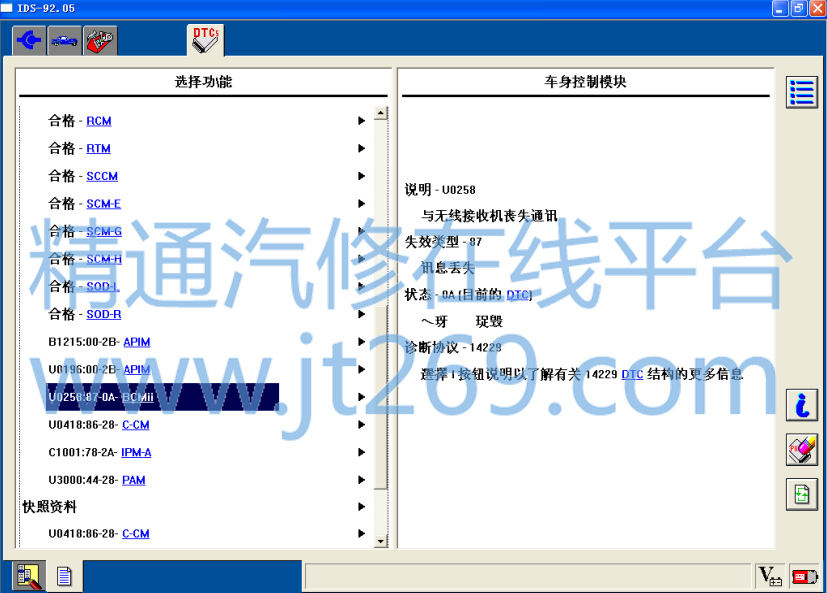Image resolution: width=827 pixels, height=593 pixels.
Task: Click the IPM-A link on C1001:78-2A row
Action: [x=136, y=452]
